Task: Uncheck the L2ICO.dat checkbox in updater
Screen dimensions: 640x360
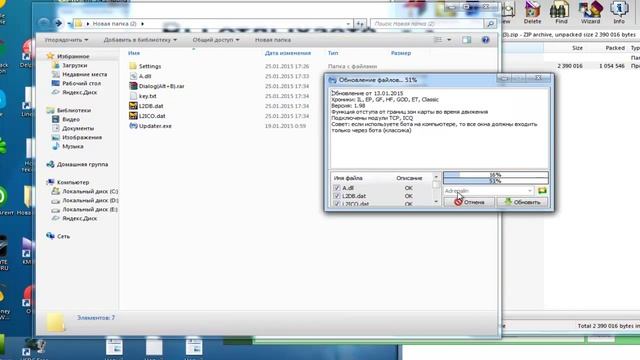Action: point(337,203)
